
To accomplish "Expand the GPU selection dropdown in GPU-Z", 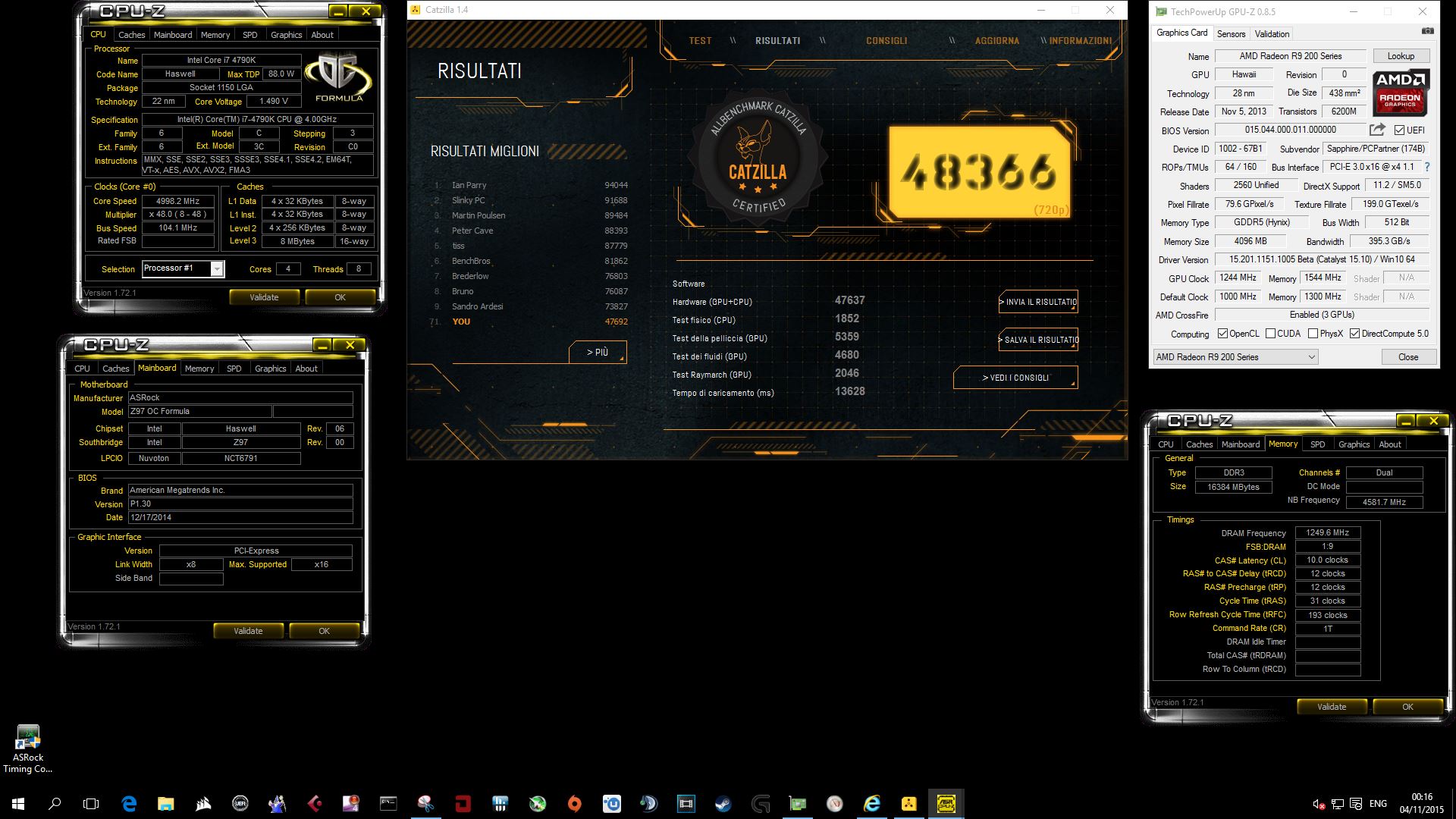I will pyautogui.click(x=1235, y=357).
